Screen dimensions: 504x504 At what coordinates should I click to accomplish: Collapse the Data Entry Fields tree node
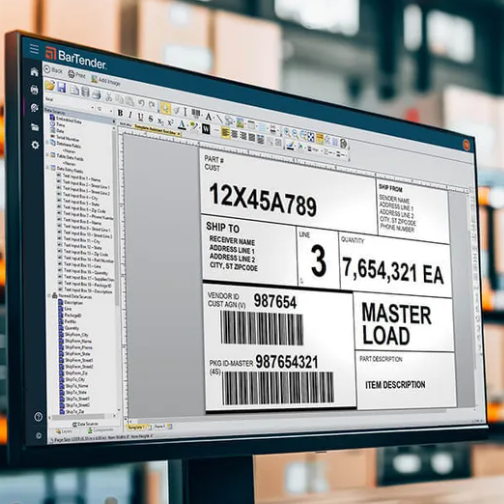pyautogui.click(x=48, y=168)
